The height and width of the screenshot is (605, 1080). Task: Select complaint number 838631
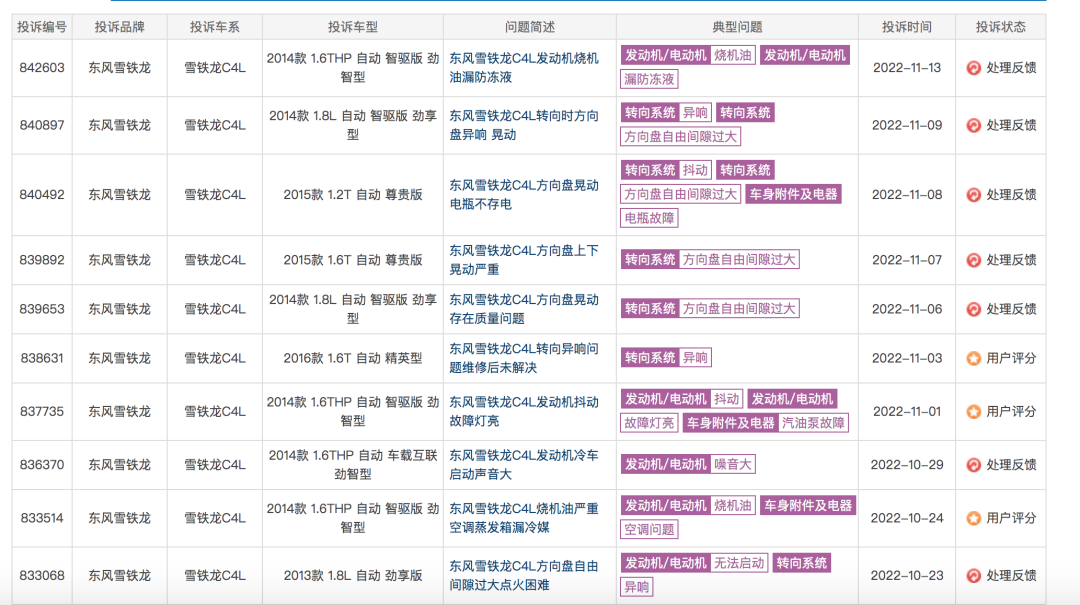click(x=42, y=358)
